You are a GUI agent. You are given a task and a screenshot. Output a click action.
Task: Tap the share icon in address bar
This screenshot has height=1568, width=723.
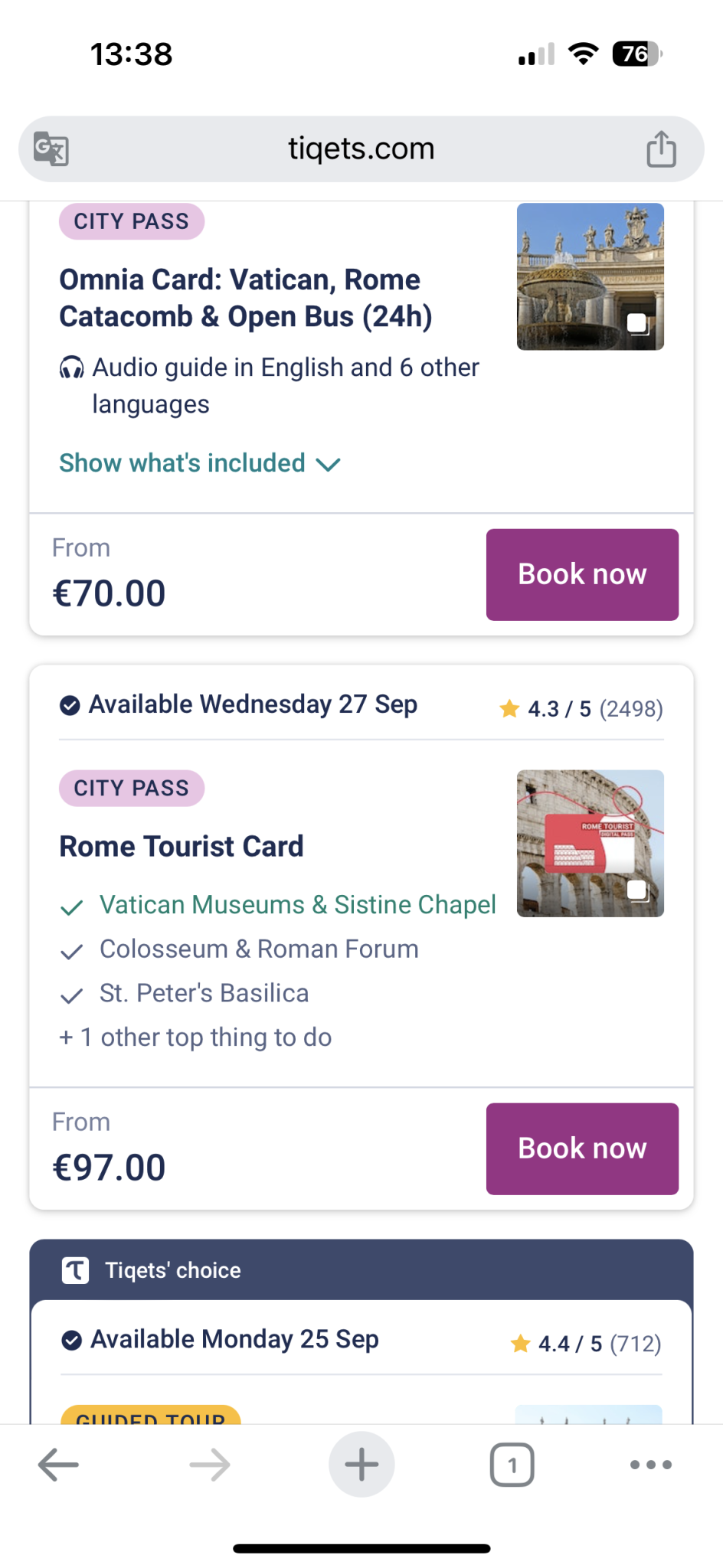[661, 149]
